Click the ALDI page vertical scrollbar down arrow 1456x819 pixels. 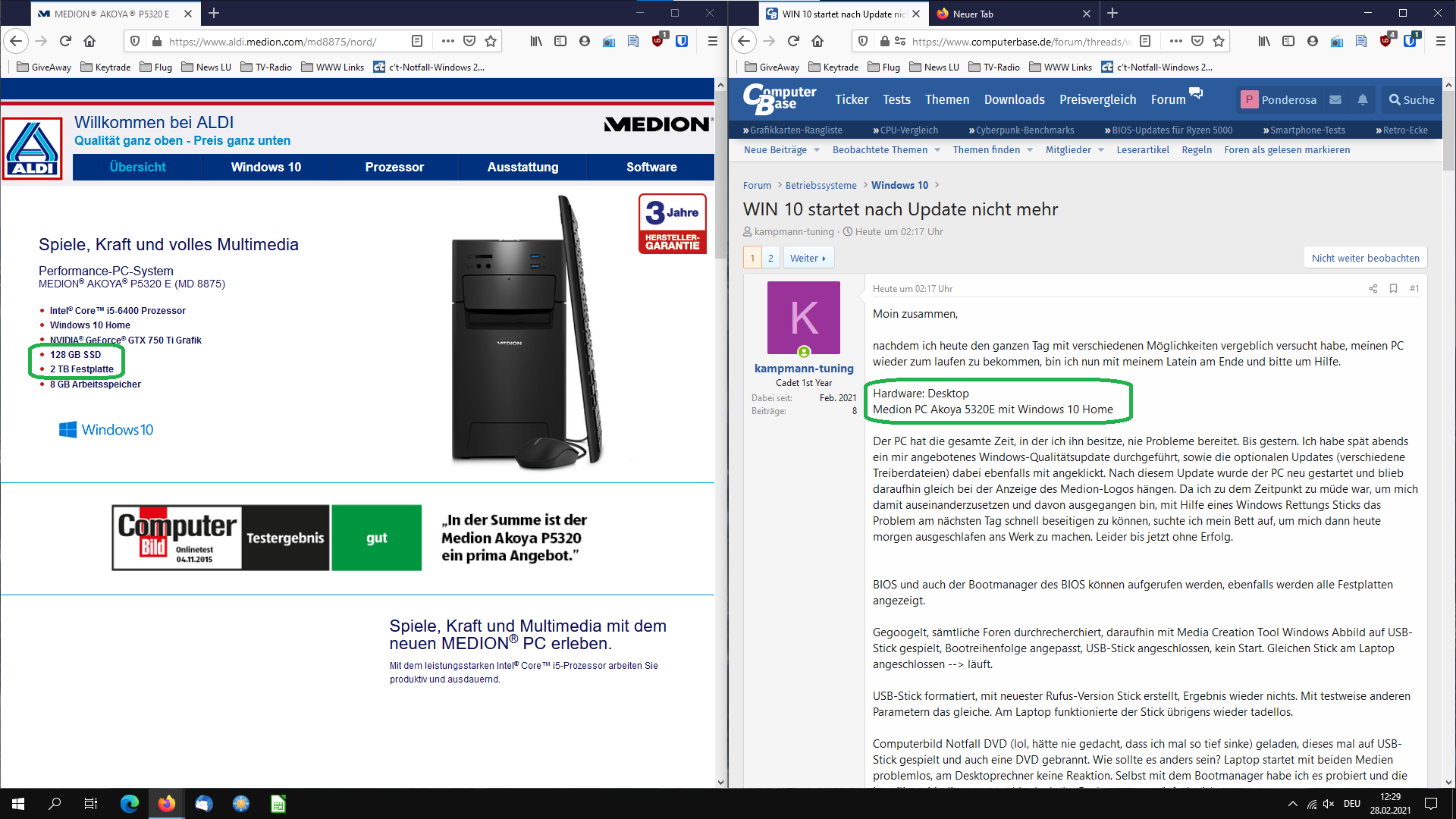point(720,782)
